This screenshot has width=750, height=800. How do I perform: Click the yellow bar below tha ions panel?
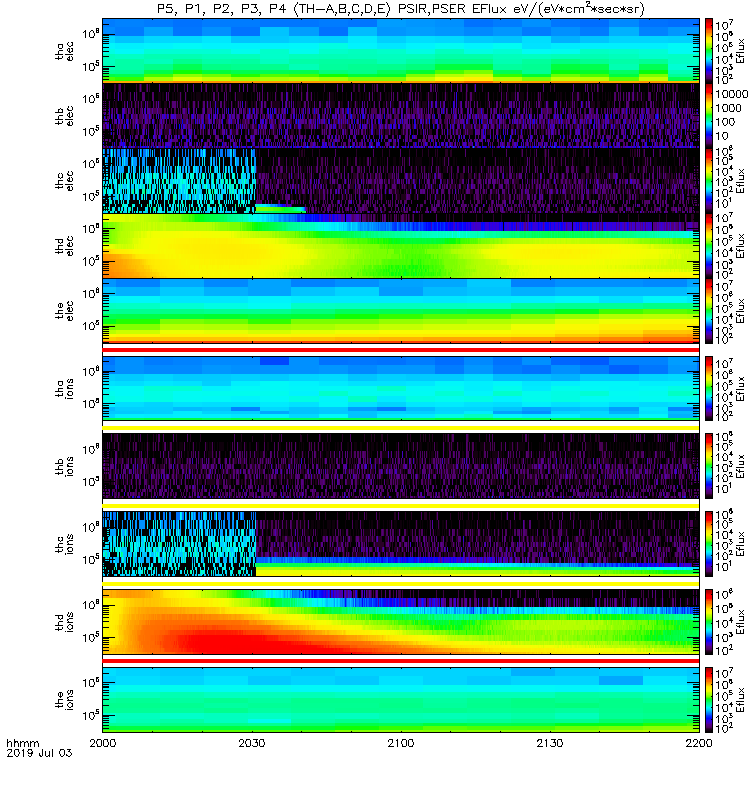click(x=401, y=428)
